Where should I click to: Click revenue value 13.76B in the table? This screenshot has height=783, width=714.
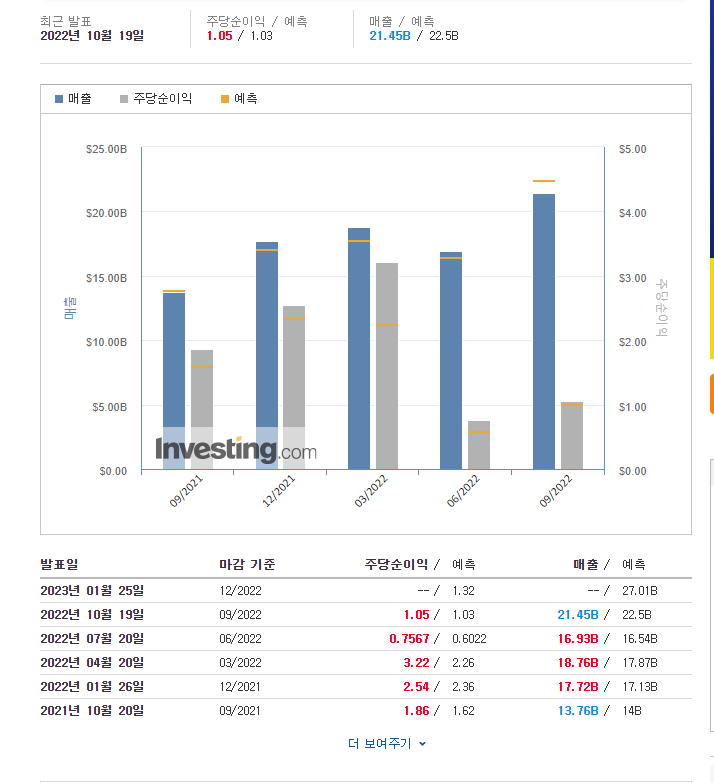578,711
